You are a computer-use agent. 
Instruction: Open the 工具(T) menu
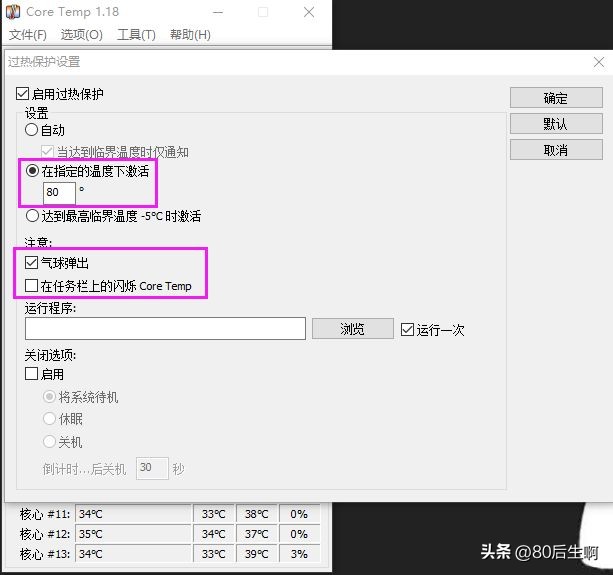click(x=136, y=35)
